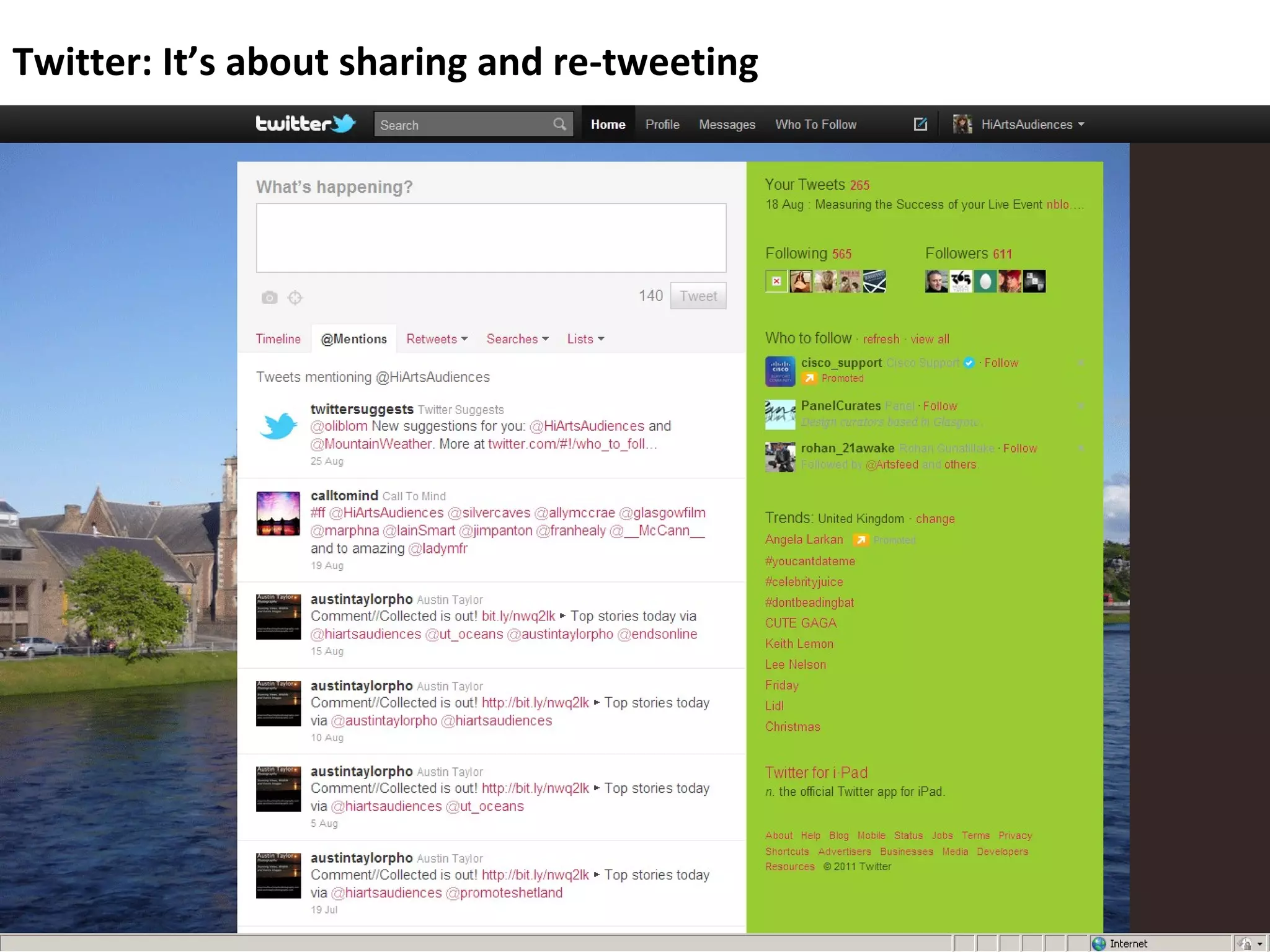Click the rohan_21awake avatar image

click(x=780, y=457)
